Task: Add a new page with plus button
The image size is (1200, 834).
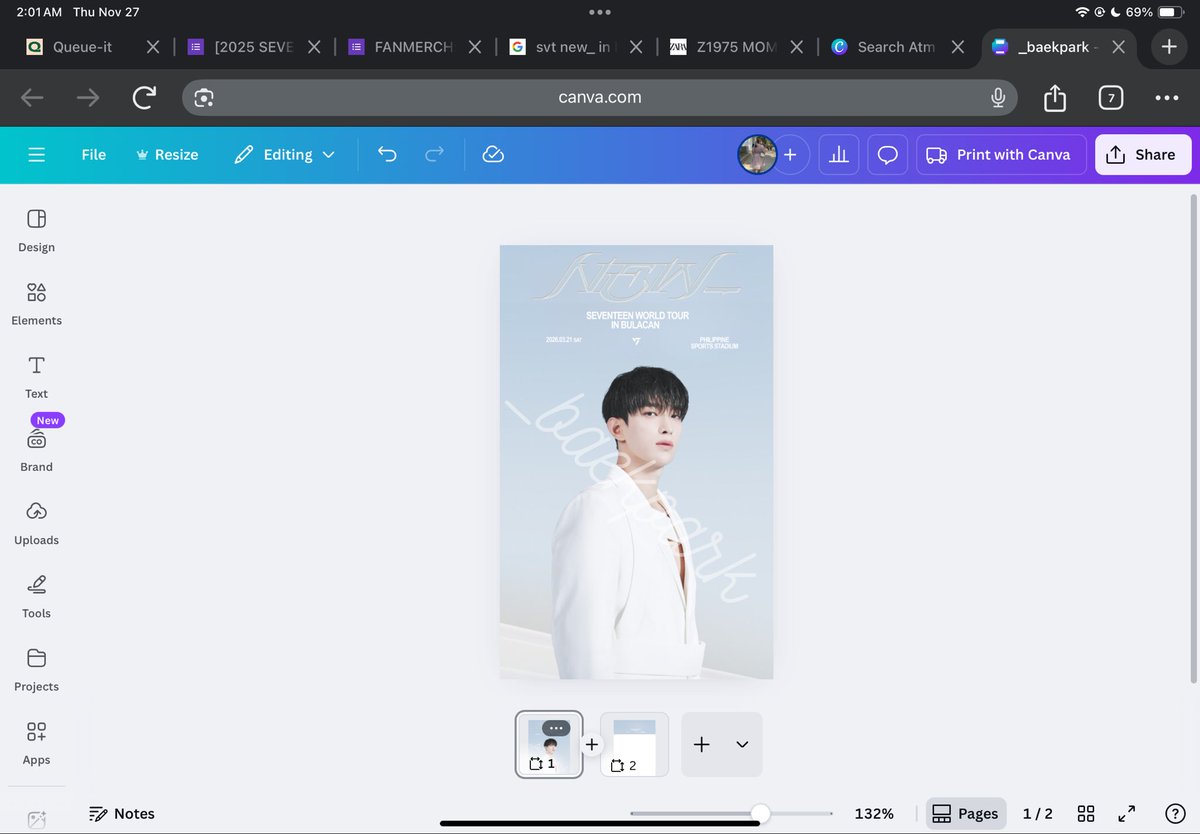Action: point(702,744)
